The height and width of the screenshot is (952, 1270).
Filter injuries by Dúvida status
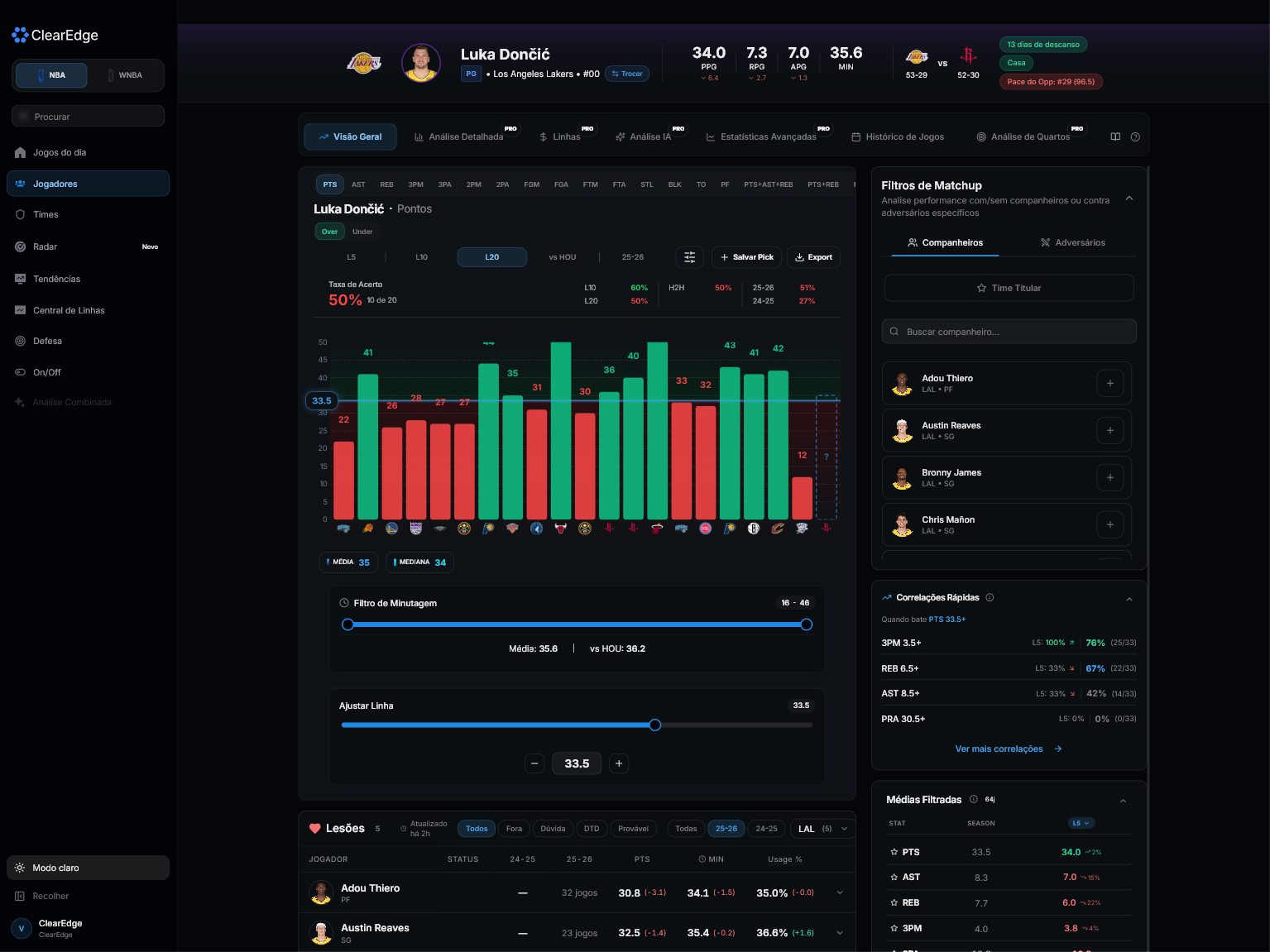(553, 829)
